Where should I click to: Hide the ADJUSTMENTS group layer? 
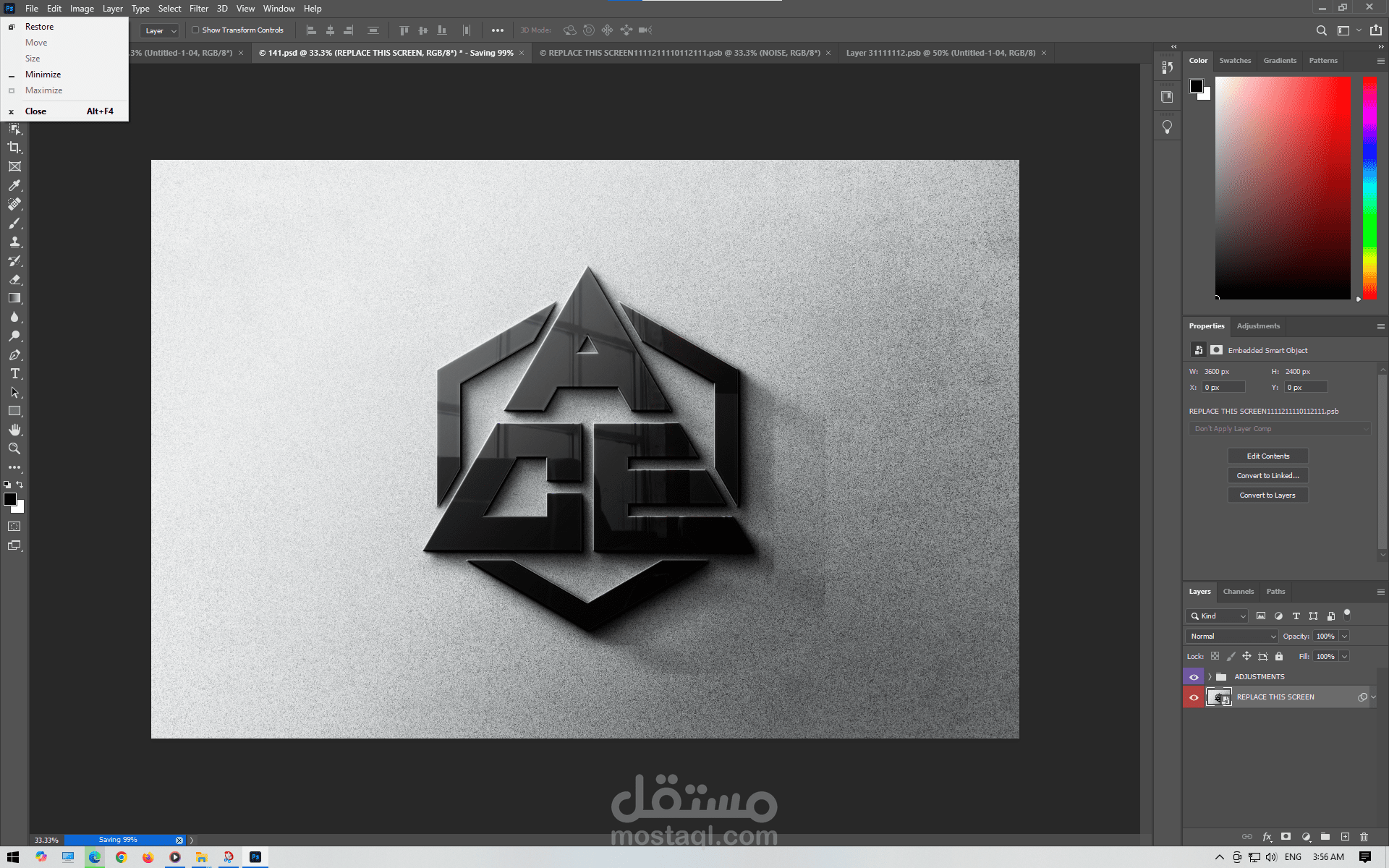pyautogui.click(x=1194, y=677)
